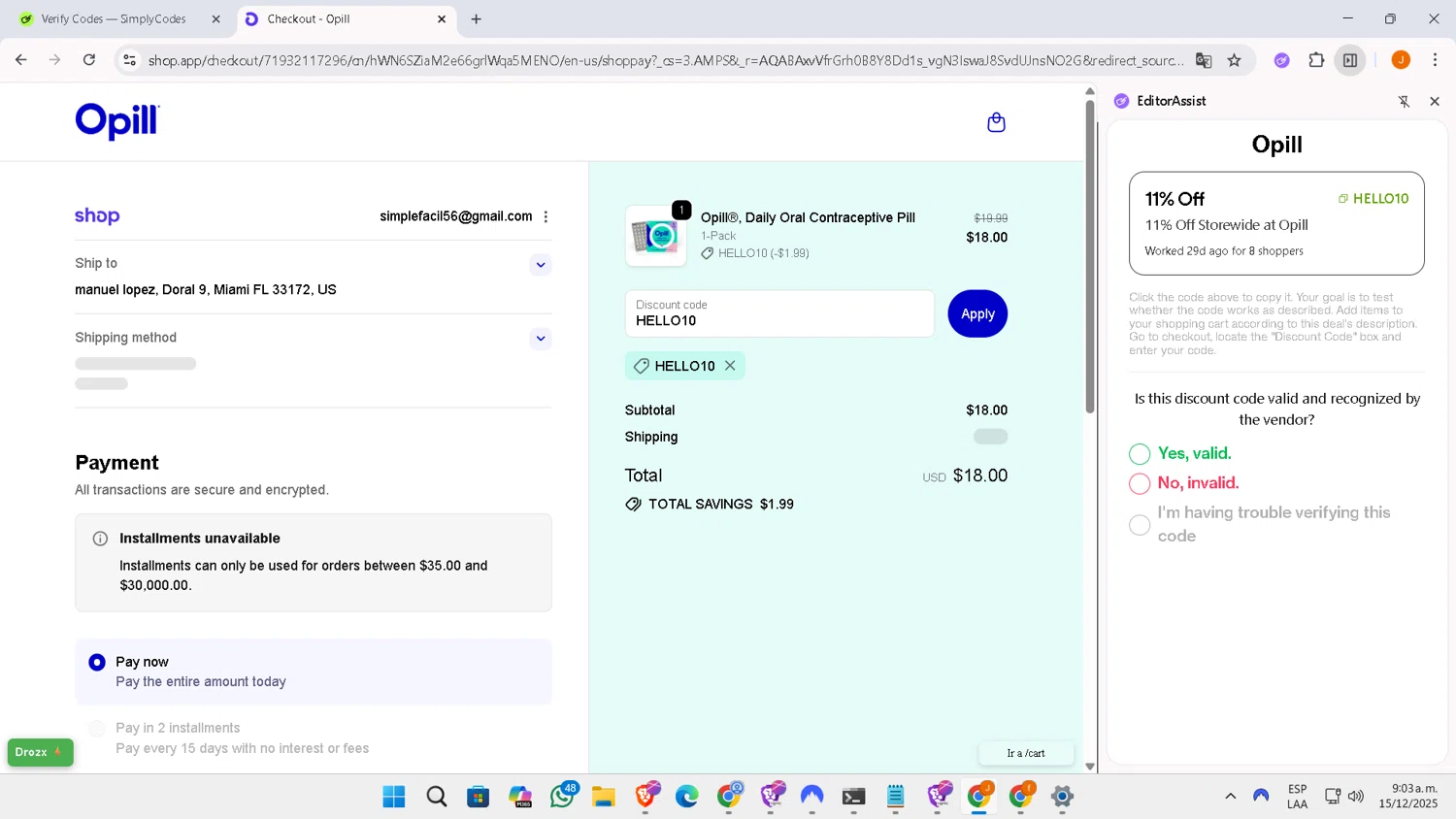Mark the code as No, invalid
Screen dimensions: 1456x819
(1140, 483)
